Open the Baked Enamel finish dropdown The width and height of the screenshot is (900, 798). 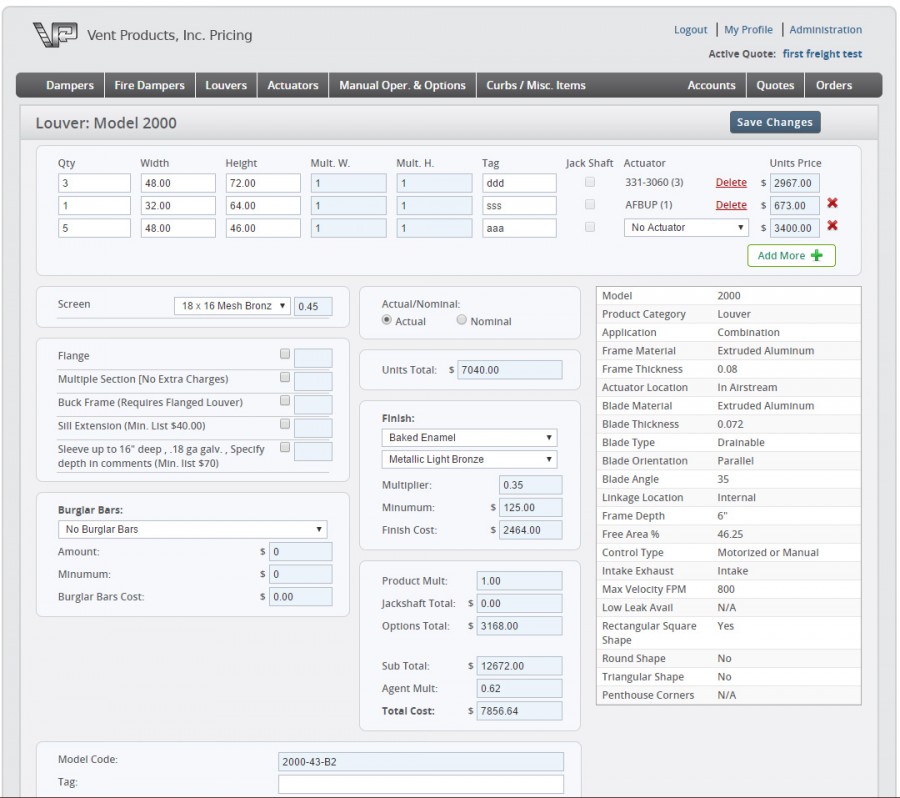[x=469, y=438]
